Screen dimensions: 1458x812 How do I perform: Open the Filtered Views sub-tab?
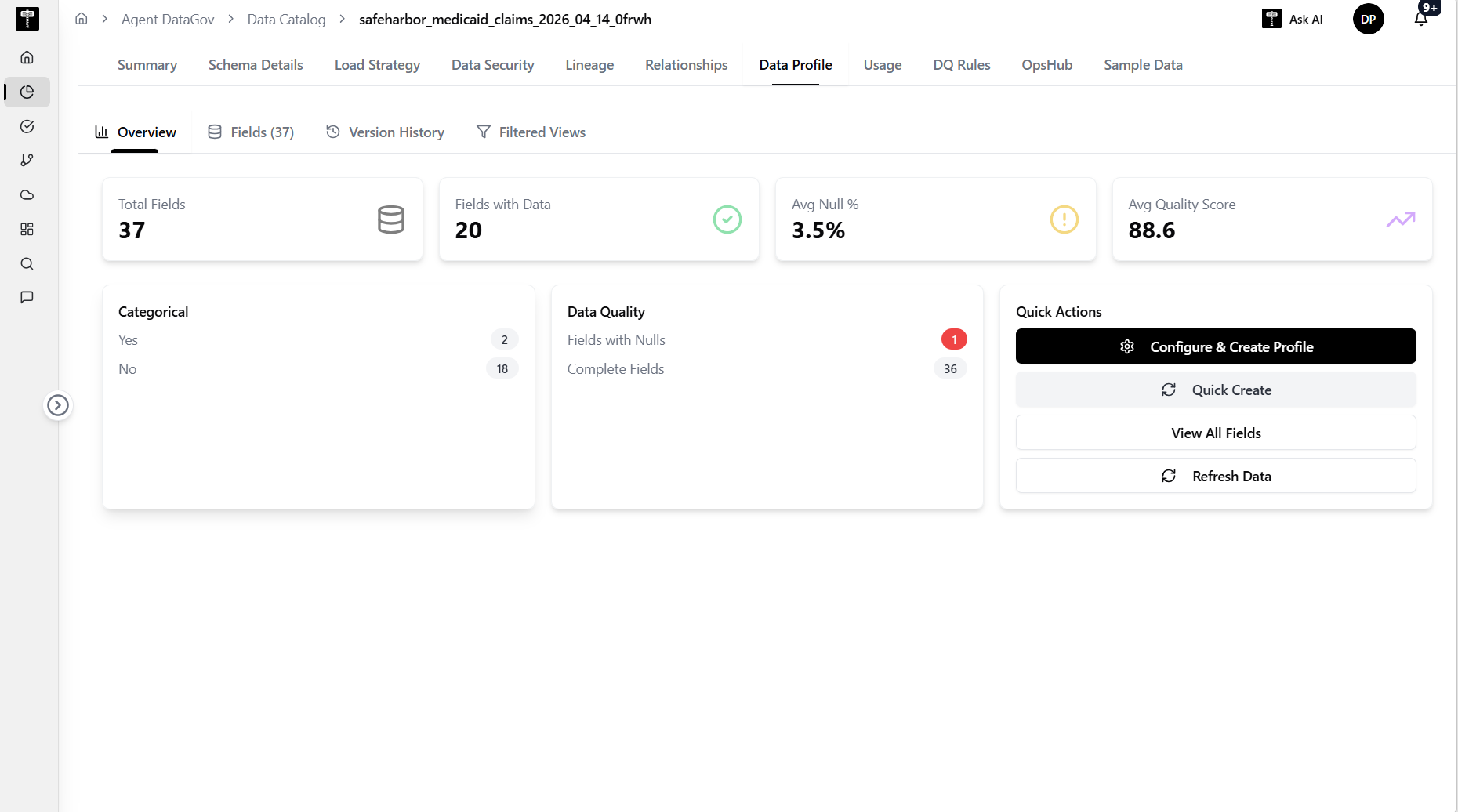(531, 132)
